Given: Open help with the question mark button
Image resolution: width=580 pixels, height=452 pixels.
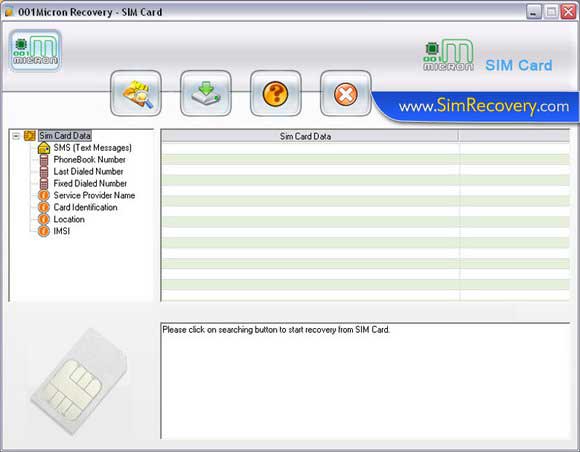Looking at the screenshot, I should pos(276,93).
